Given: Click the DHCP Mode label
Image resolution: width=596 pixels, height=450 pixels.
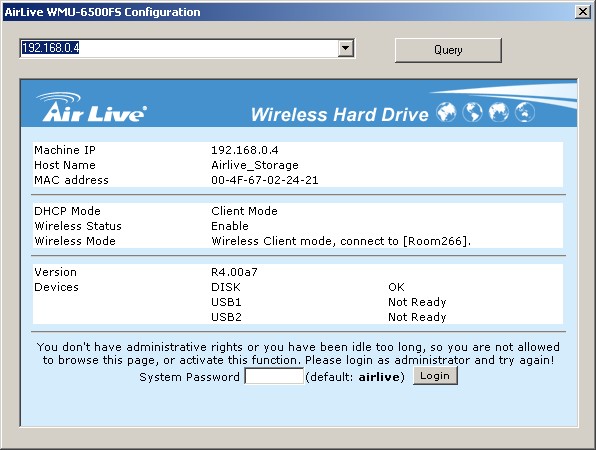Looking at the screenshot, I should point(68,211).
